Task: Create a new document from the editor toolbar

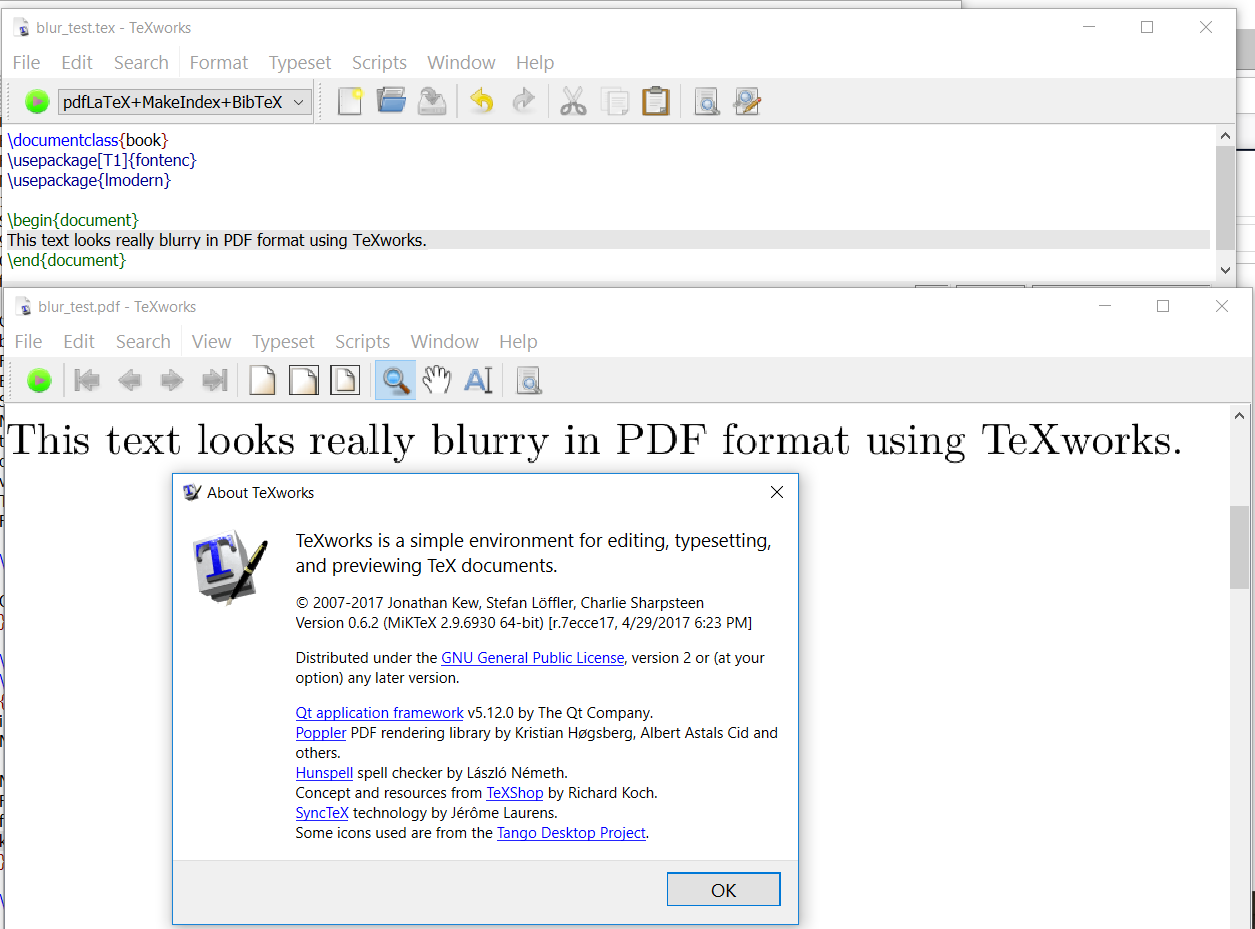Action: coord(350,101)
